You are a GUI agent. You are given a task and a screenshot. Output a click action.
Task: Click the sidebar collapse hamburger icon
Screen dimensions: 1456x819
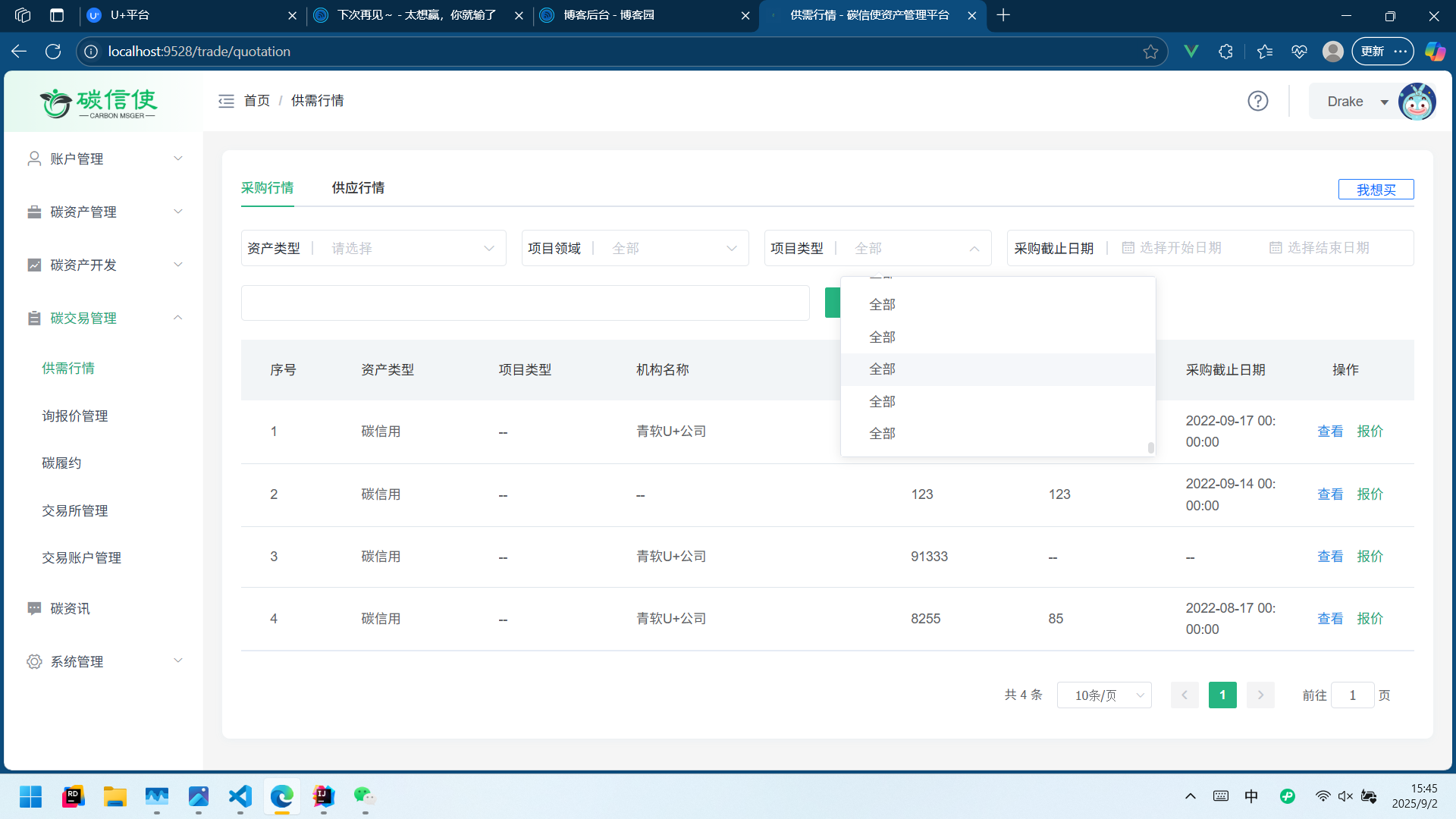coord(226,101)
